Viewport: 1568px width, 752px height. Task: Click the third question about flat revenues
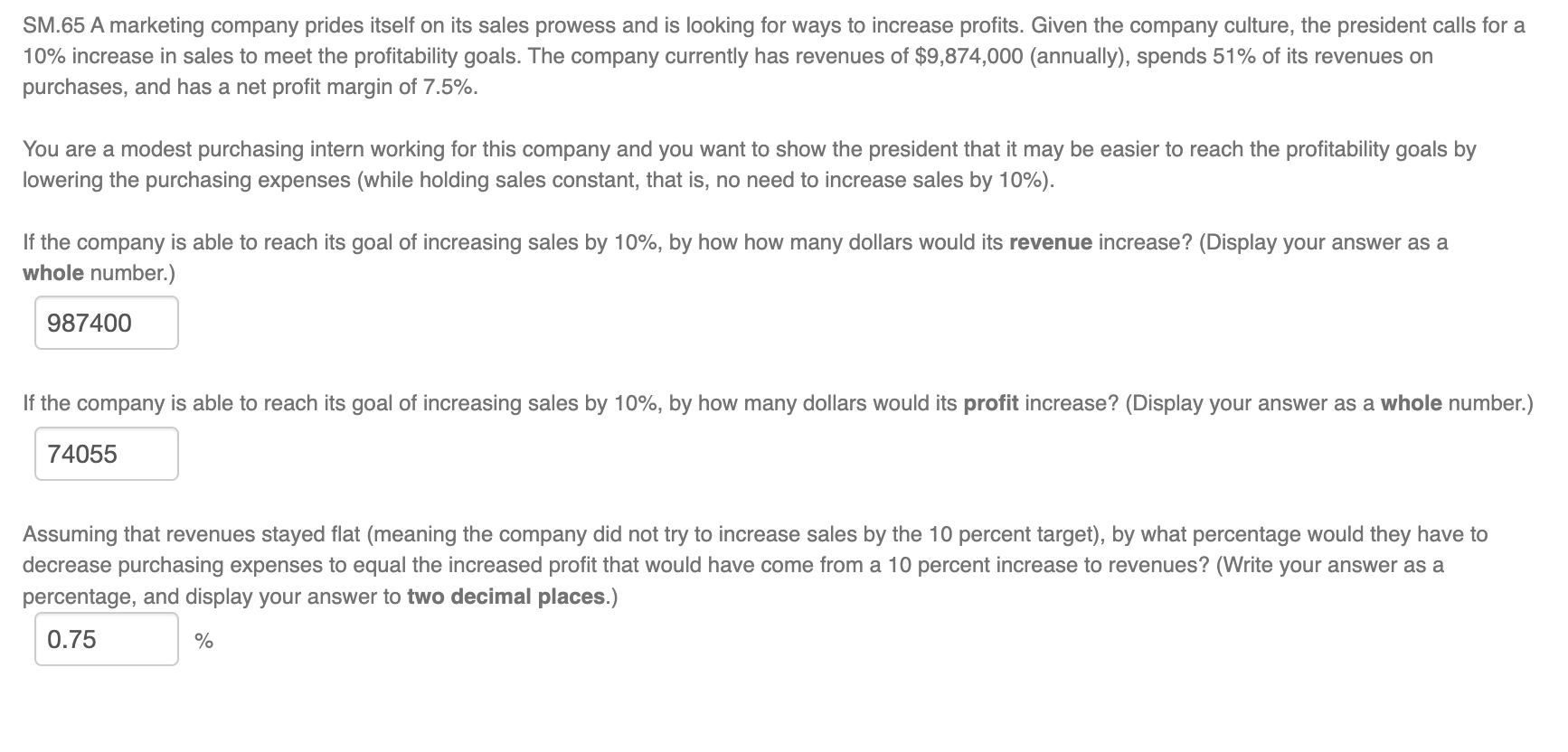(x=723, y=564)
